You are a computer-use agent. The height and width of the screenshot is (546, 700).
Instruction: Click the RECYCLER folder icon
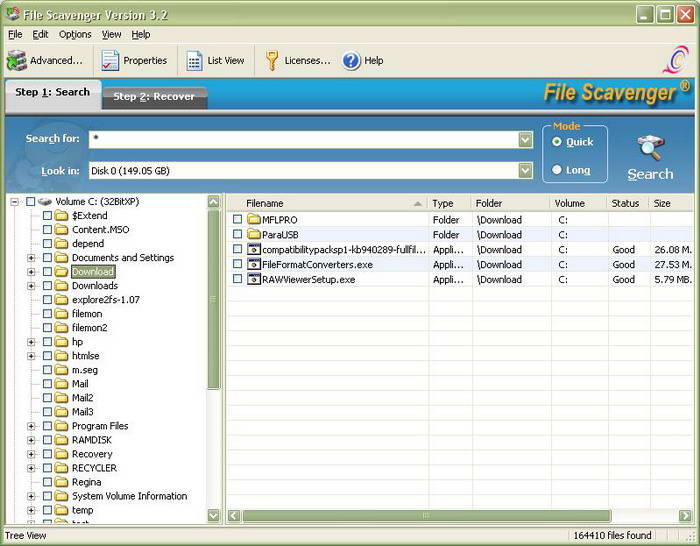click(x=61, y=468)
